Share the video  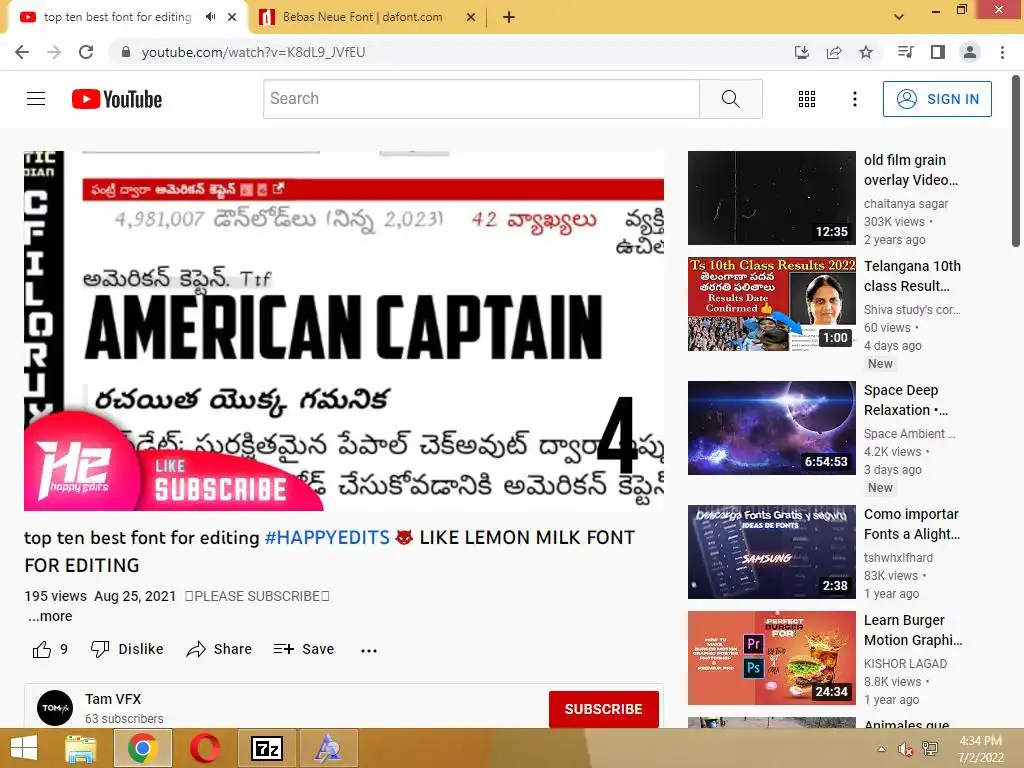219,649
